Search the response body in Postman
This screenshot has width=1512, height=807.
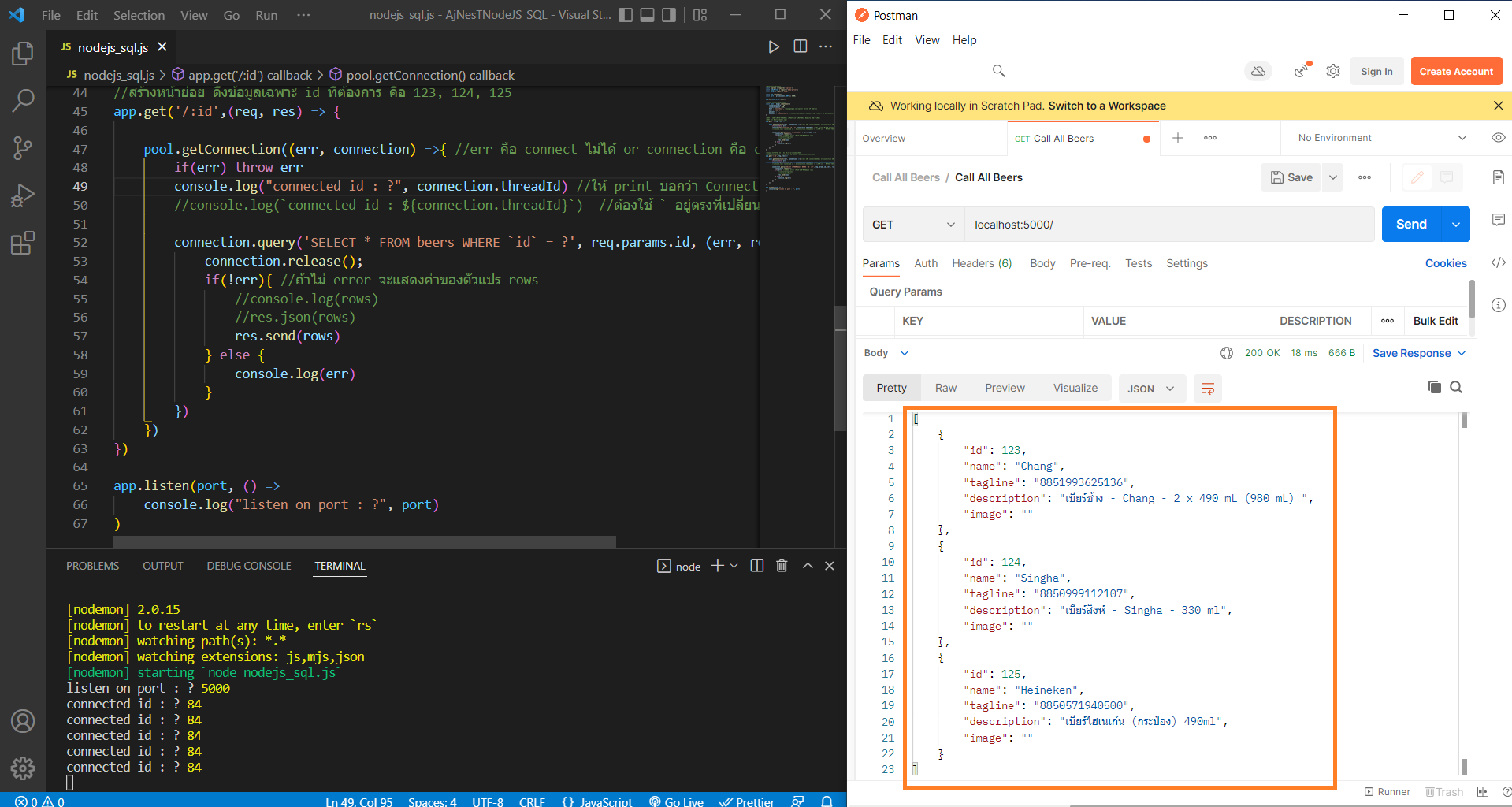tap(1456, 387)
